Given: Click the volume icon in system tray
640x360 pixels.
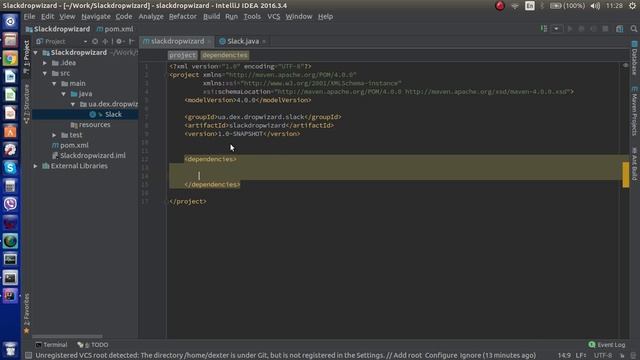Looking at the screenshot, I should (x=595, y=6).
